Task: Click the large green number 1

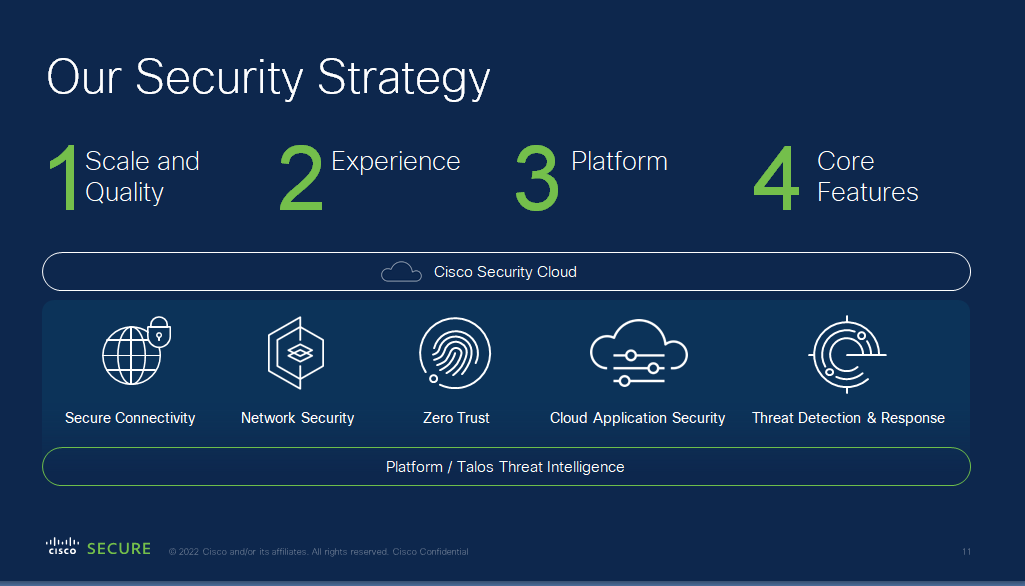Action: [x=63, y=178]
